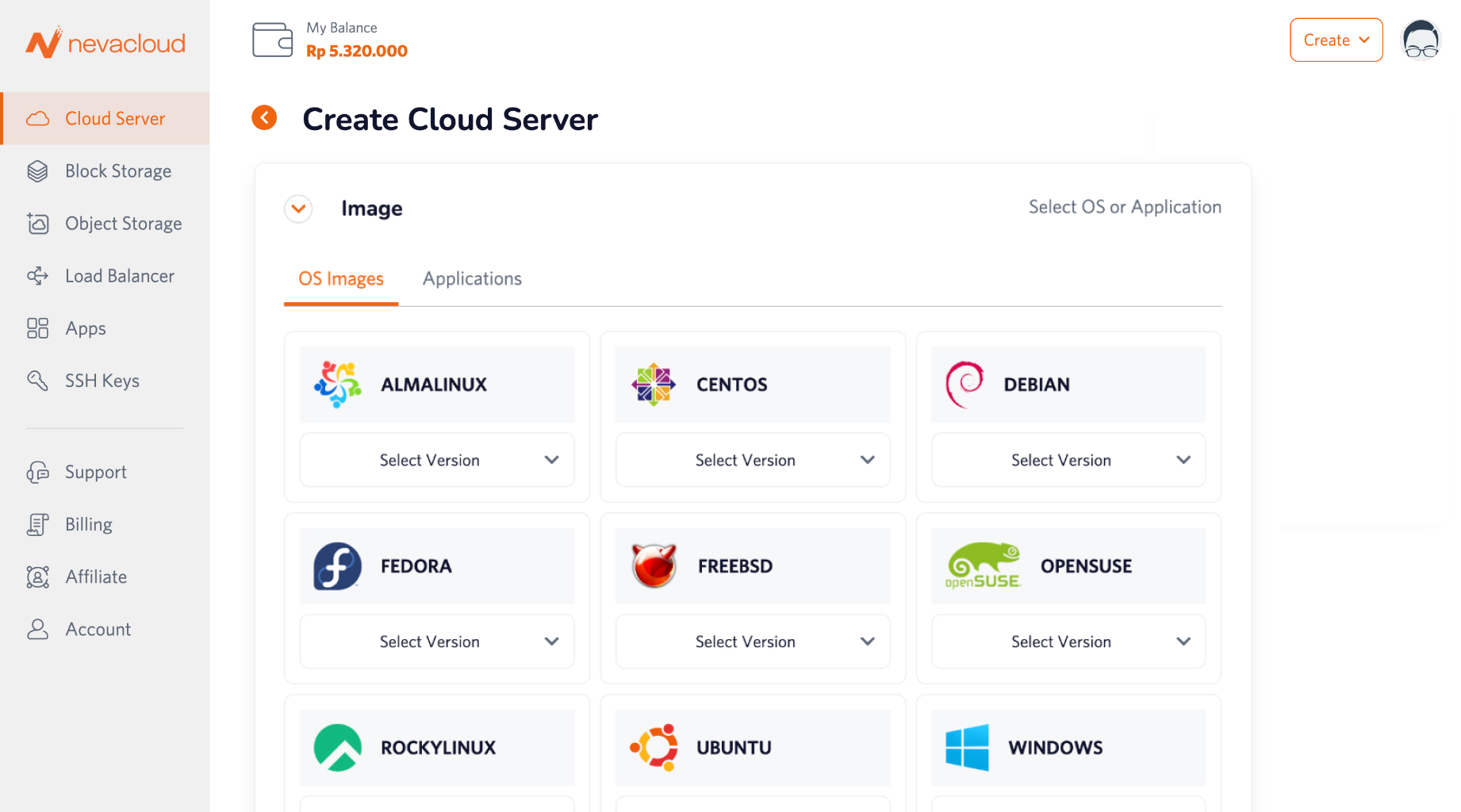Click the wallet icon next to My Balance
The image size is (1461, 812).
272,39
